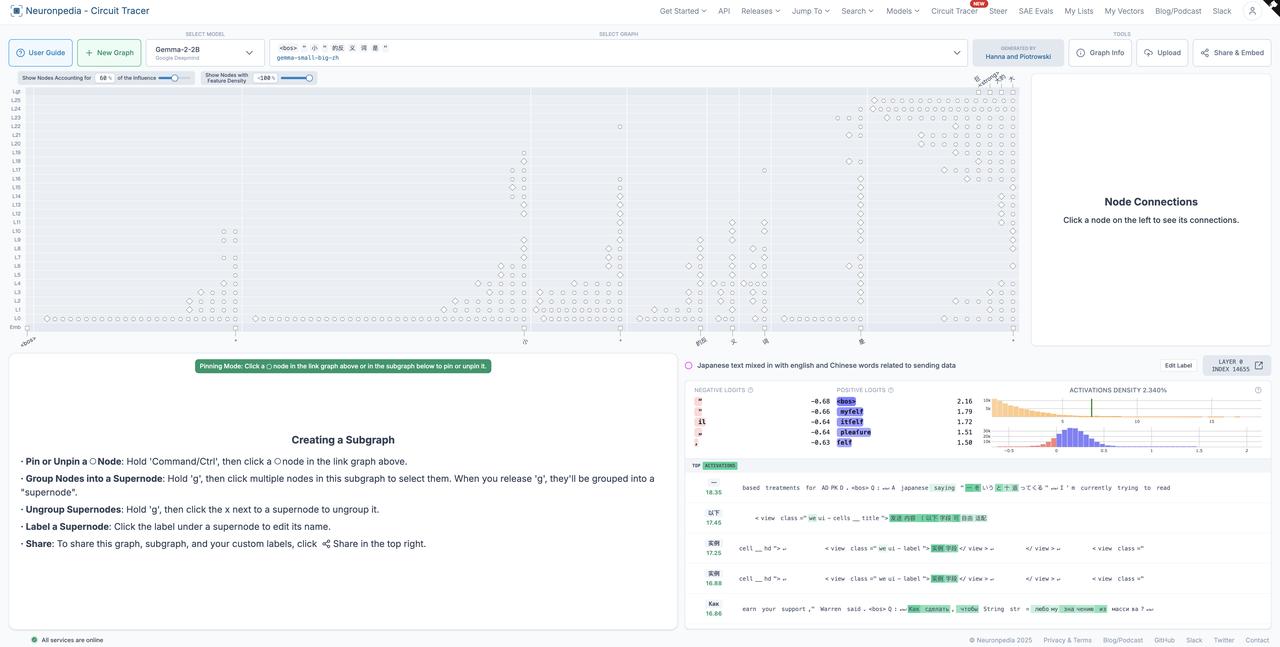1280x647 pixels.
Task: Click the New Graph button
Action: point(109,53)
